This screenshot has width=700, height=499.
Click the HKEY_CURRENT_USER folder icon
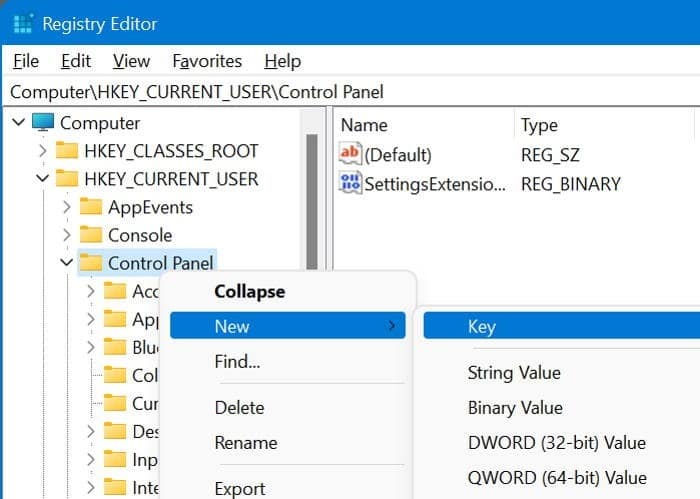click(67, 179)
